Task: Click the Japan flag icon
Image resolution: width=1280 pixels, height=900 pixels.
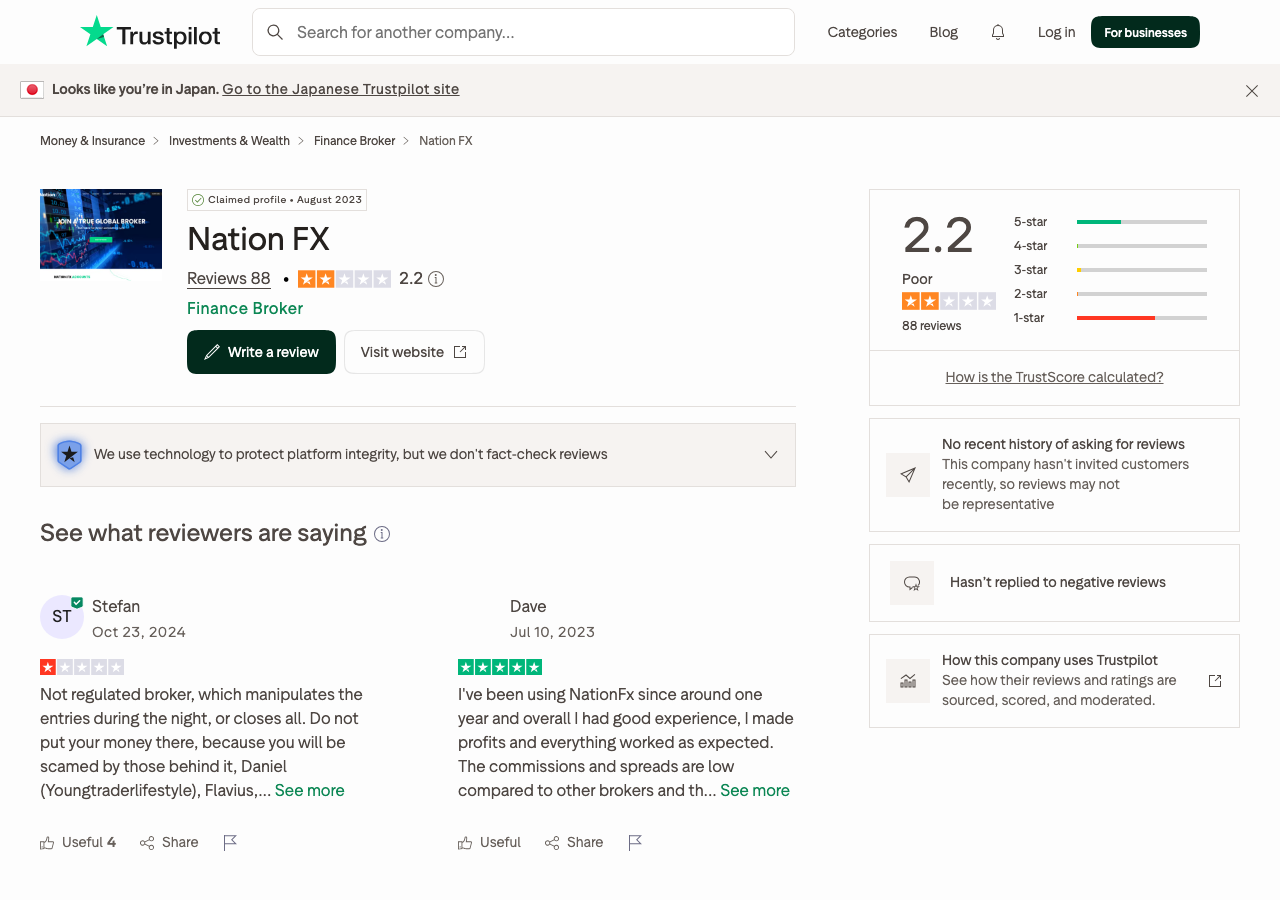Action: [32, 90]
